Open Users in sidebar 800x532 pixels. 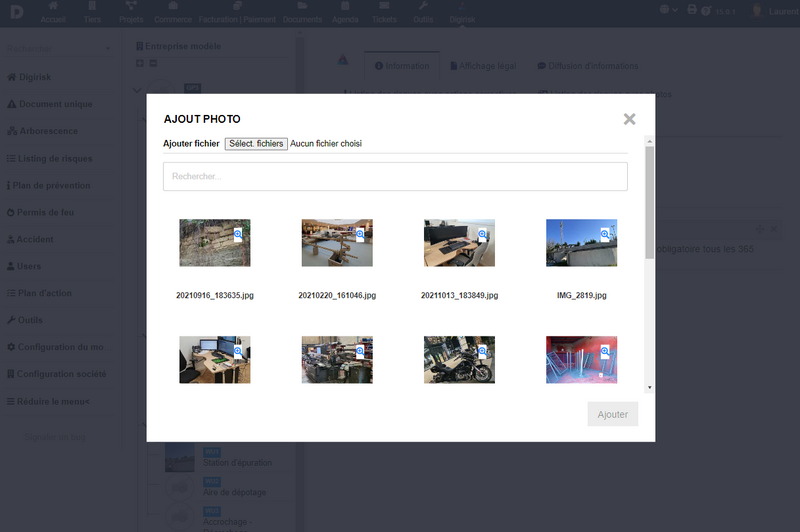point(23,266)
